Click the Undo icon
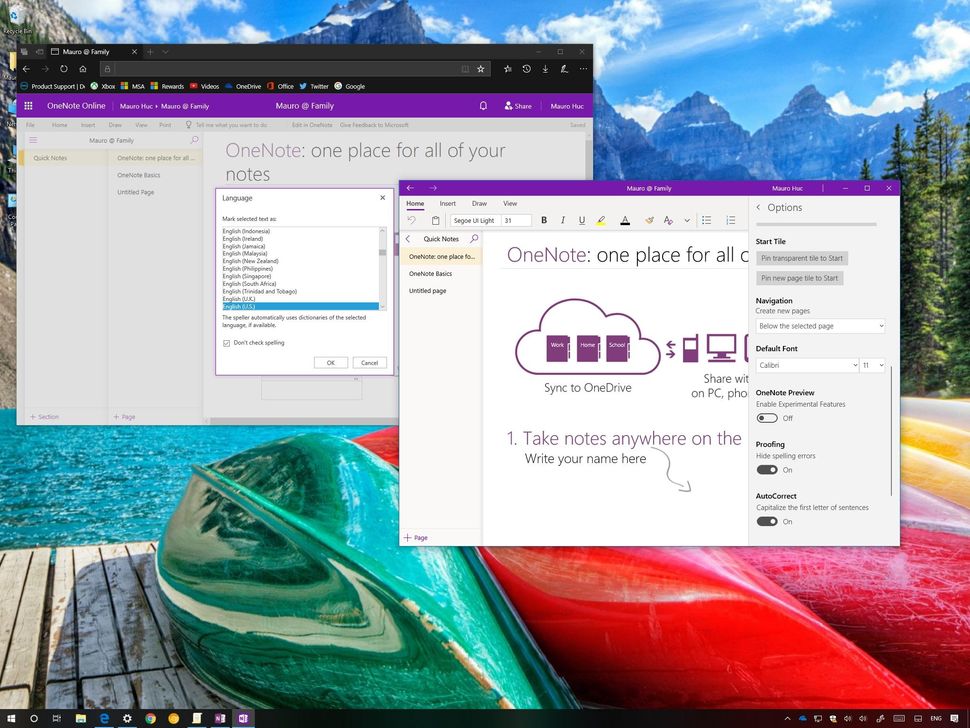The height and width of the screenshot is (728, 970). [412, 220]
